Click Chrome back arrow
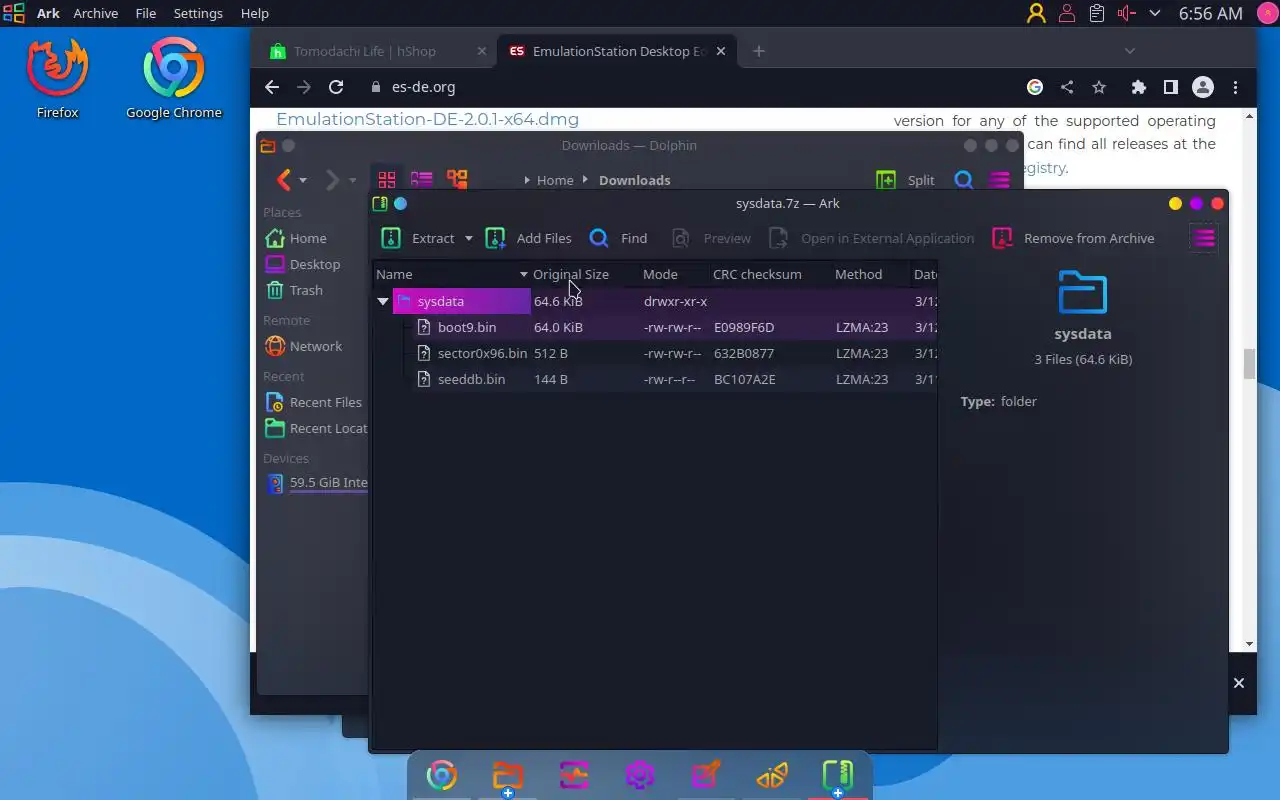This screenshot has width=1280, height=800. pyautogui.click(x=272, y=87)
